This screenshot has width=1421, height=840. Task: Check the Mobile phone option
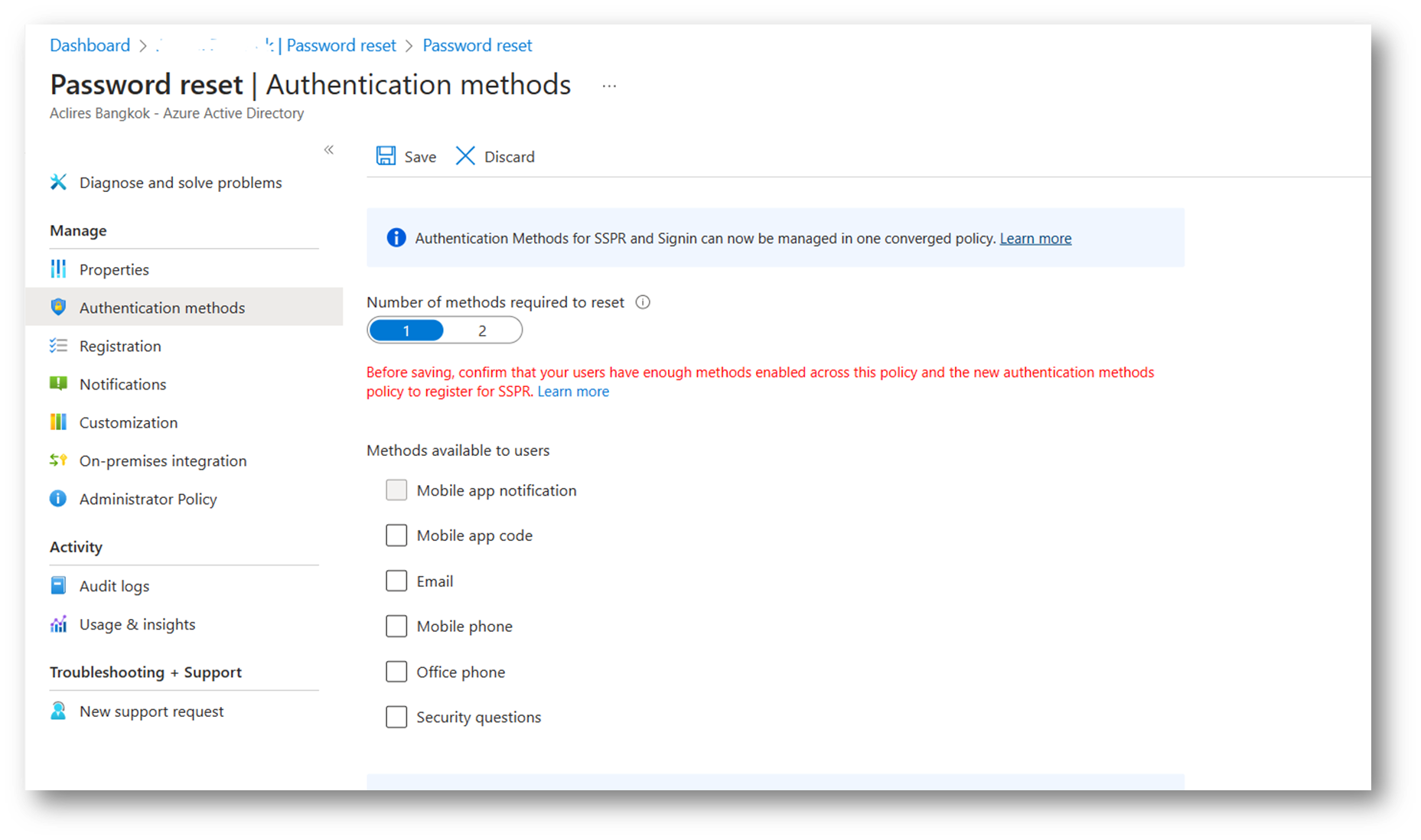pos(396,626)
